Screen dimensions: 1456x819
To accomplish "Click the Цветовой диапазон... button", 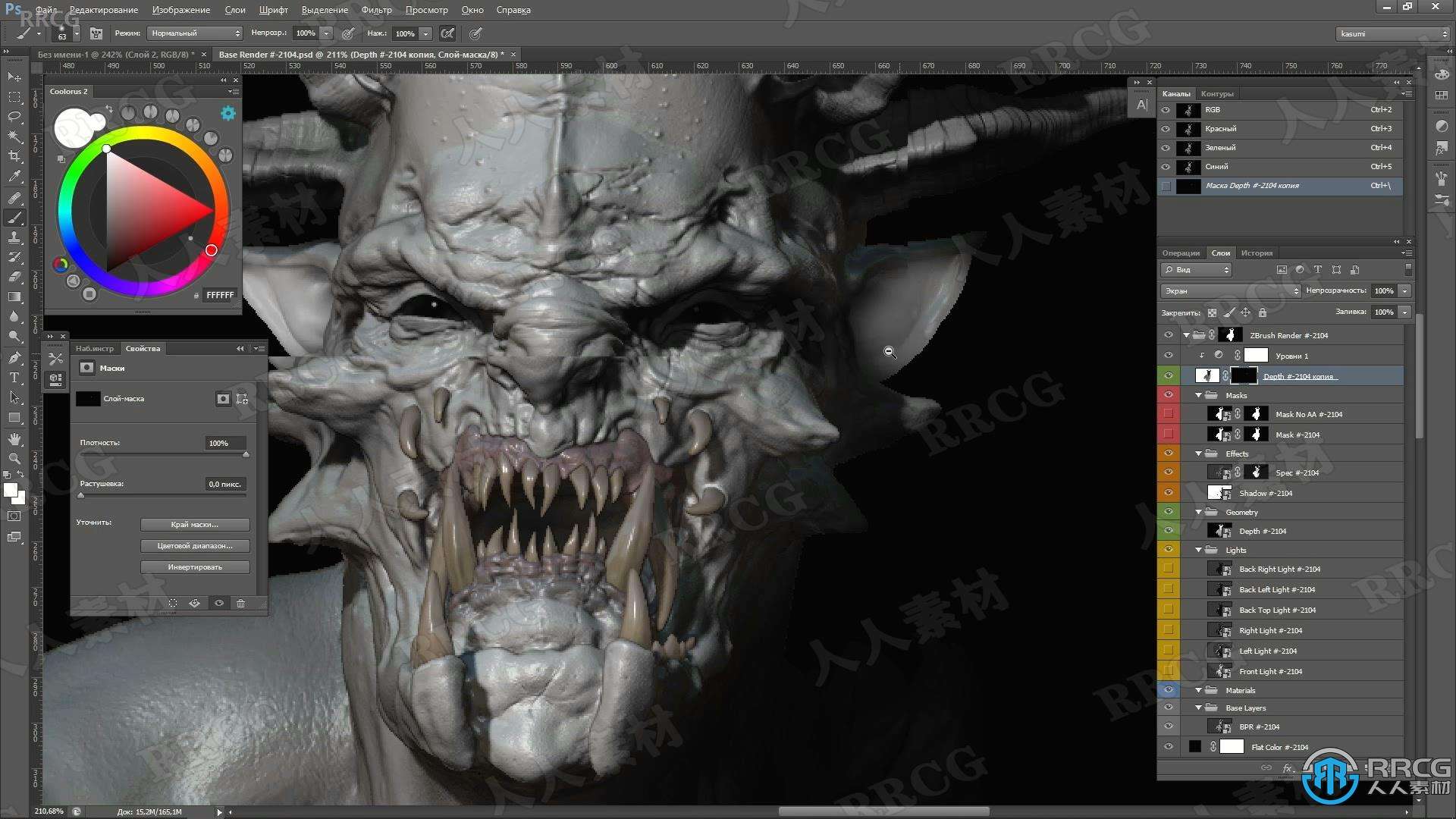I will (x=195, y=546).
